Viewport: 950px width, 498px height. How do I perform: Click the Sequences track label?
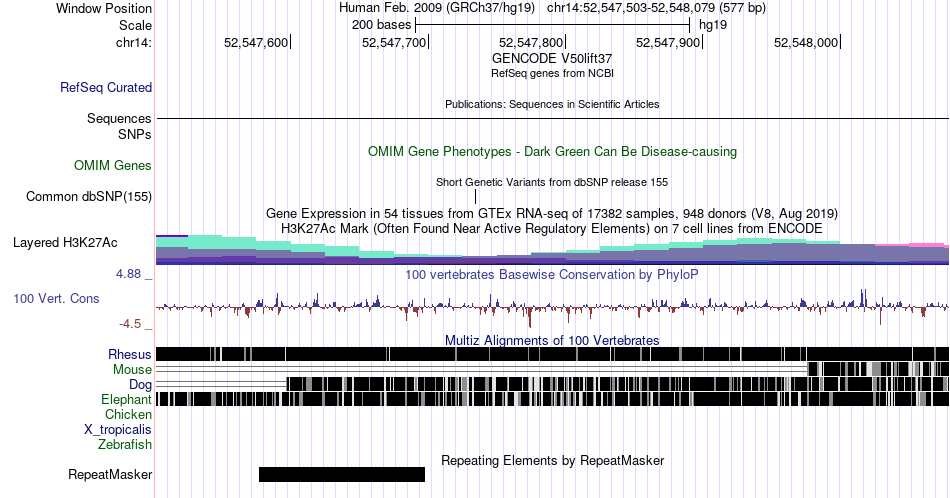click(x=119, y=118)
